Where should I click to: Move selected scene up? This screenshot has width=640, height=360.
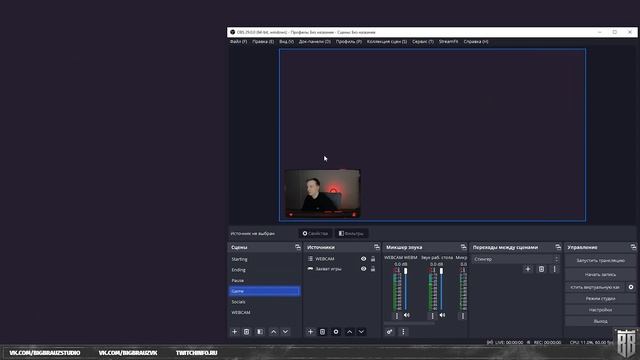click(273, 332)
